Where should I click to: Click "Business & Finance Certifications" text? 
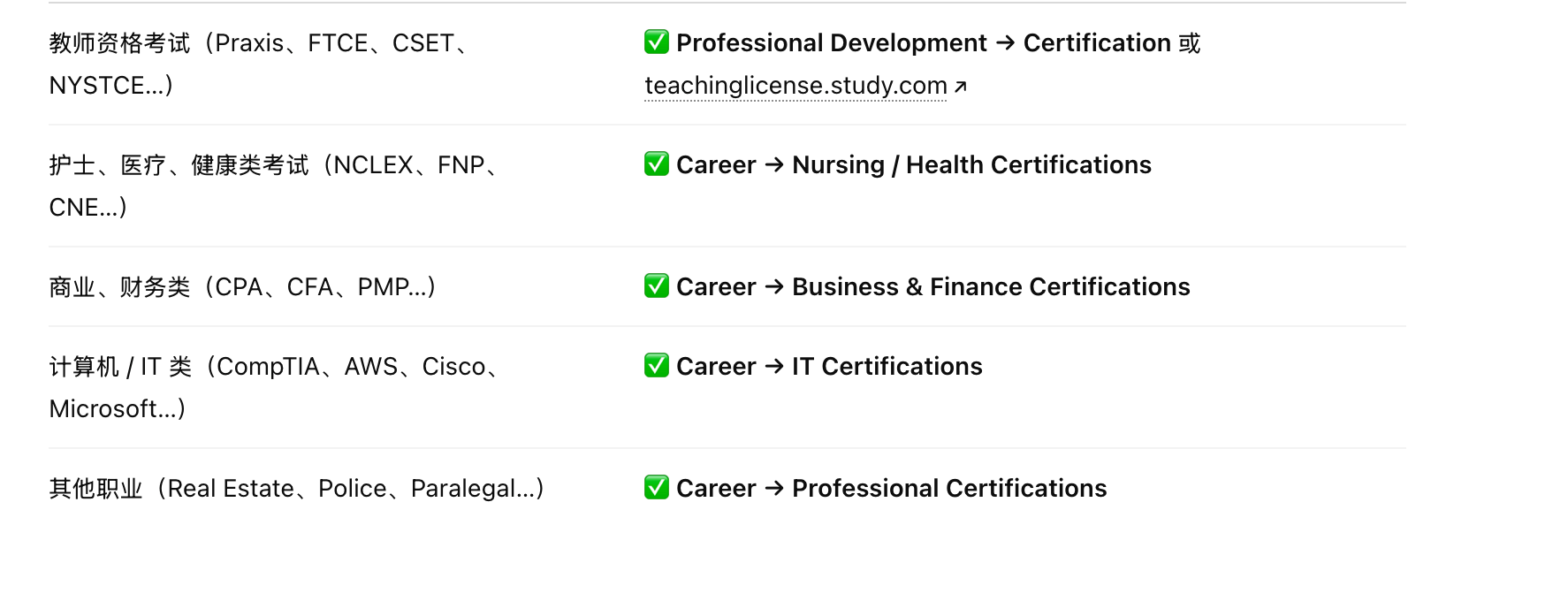click(991, 286)
